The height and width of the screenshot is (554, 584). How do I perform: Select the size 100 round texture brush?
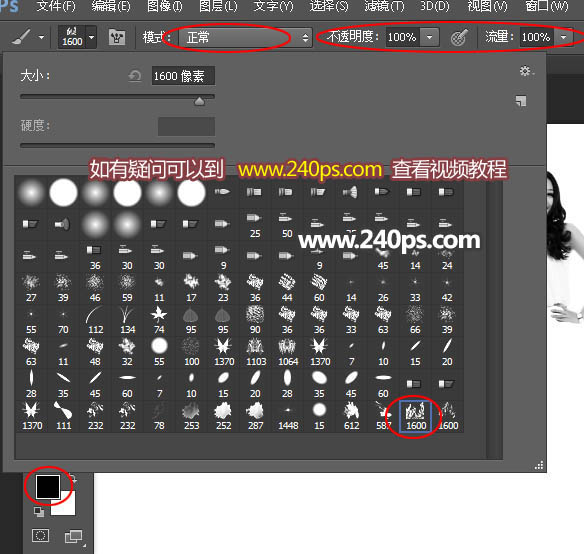tap(191, 353)
